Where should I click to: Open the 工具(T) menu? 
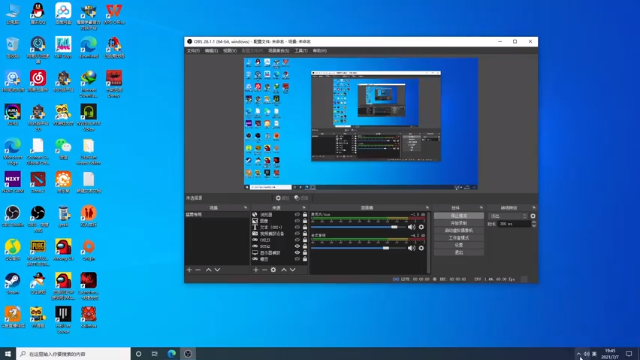(x=301, y=51)
